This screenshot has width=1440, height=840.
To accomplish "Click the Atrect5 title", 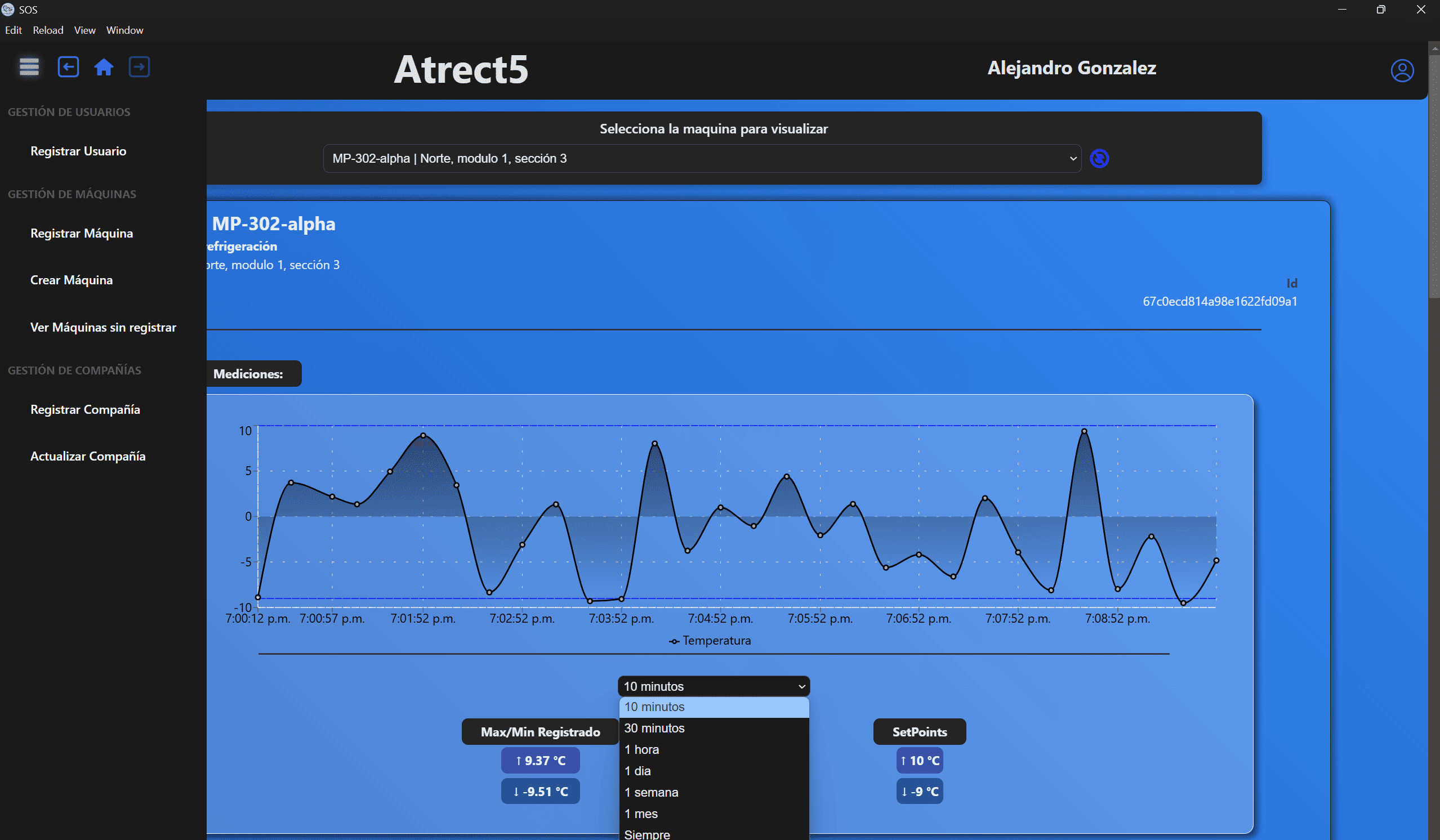I will tap(461, 69).
